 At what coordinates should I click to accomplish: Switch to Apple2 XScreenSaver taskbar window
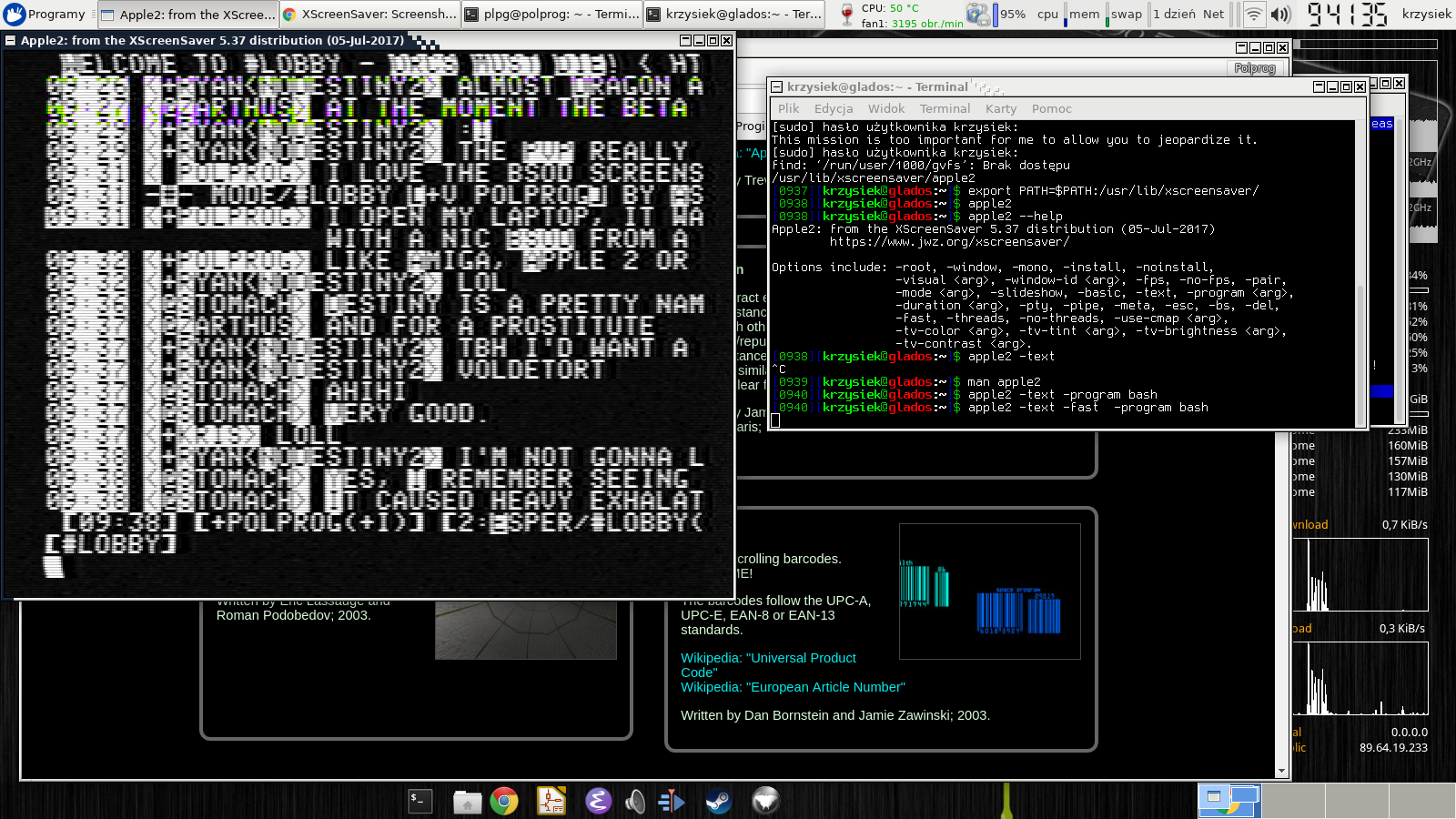187,14
